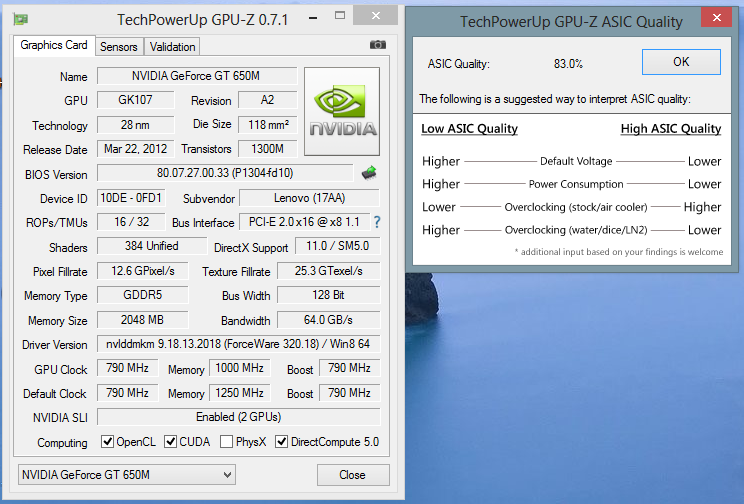Click the Shaders field 384 Unified
The width and height of the screenshot is (744, 504).
click(x=152, y=246)
